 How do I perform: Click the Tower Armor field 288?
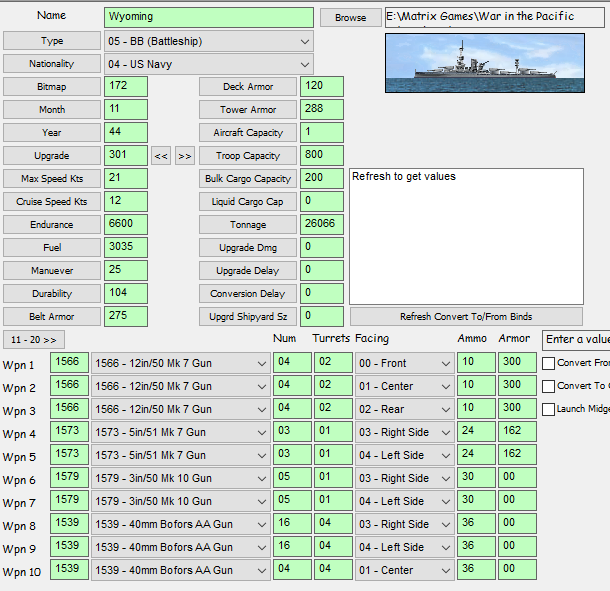[322, 109]
